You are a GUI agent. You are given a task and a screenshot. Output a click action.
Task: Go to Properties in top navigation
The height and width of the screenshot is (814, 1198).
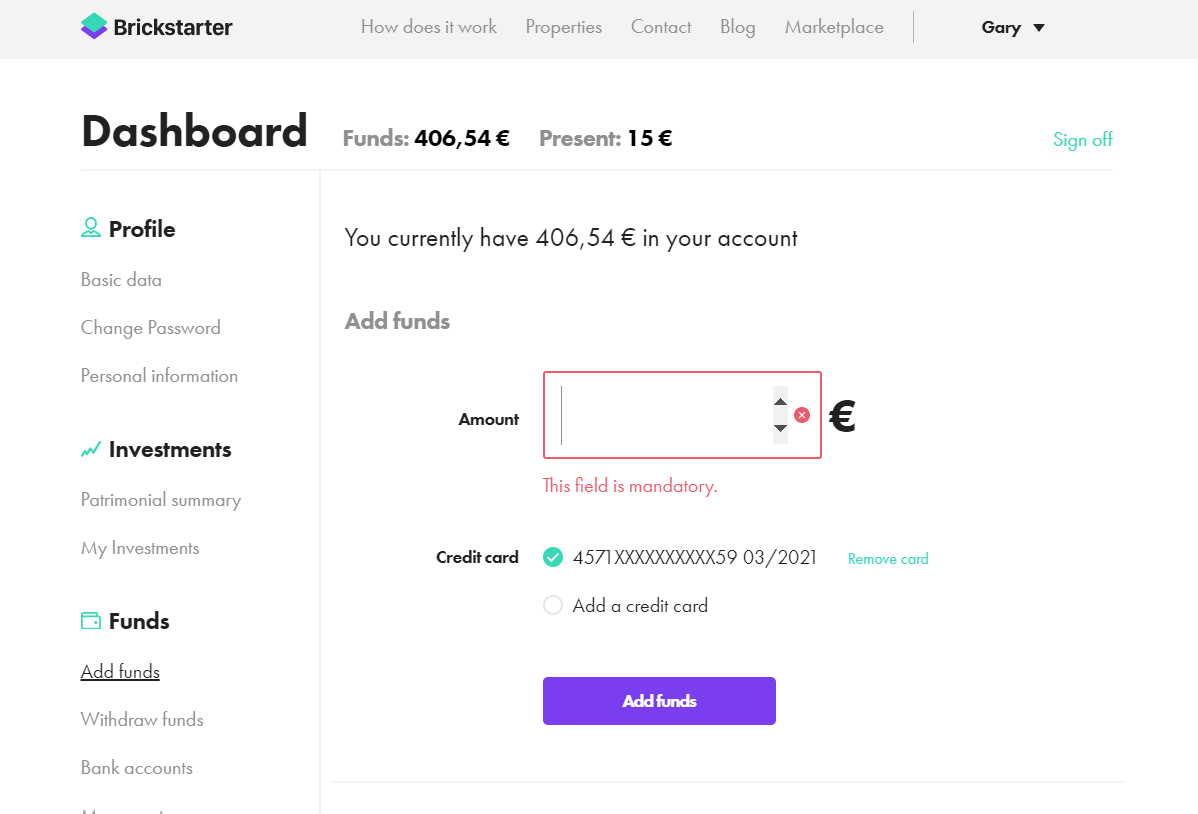[x=564, y=27]
